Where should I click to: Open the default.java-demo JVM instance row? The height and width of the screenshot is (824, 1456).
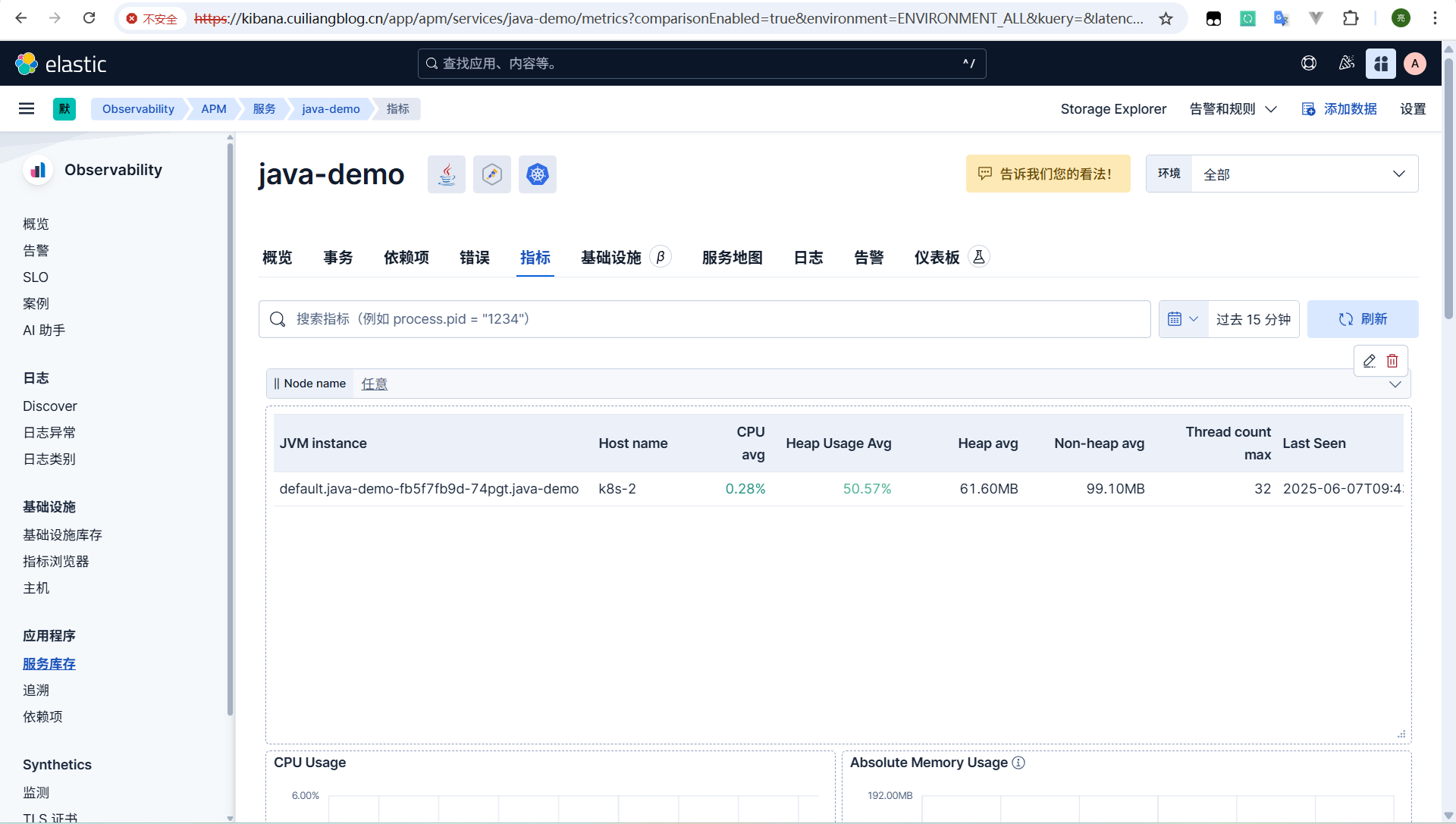pyautogui.click(x=429, y=489)
